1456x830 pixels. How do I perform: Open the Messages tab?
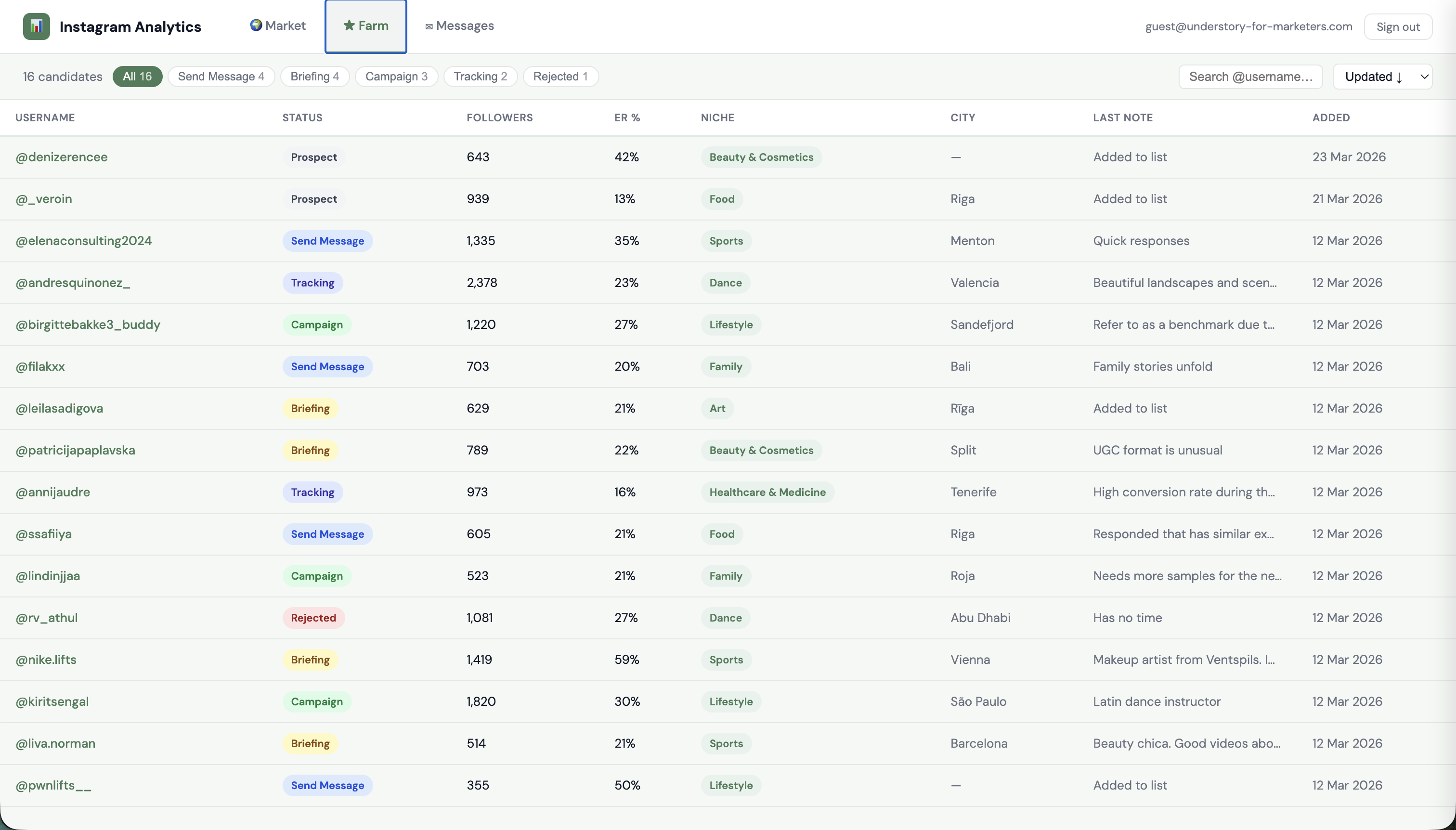[x=459, y=26]
